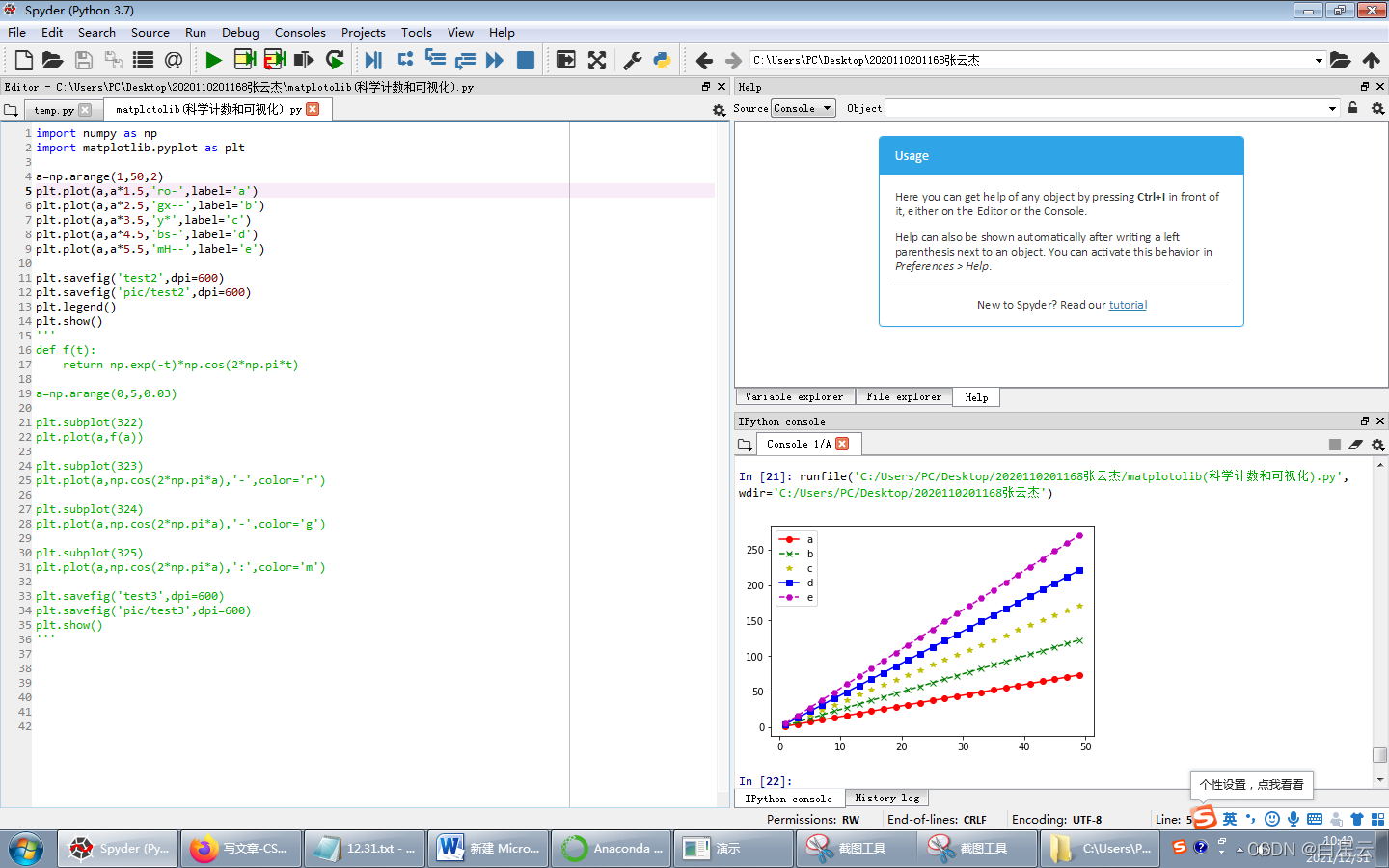1389x868 pixels.
Task: Clear console with eraser icon
Action: (1355, 445)
